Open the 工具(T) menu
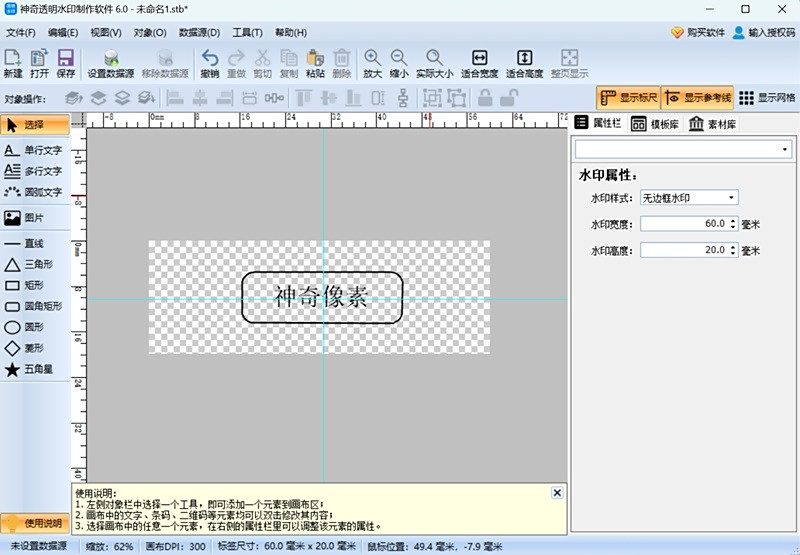This screenshot has height=555, width=800. click(247, 33)
